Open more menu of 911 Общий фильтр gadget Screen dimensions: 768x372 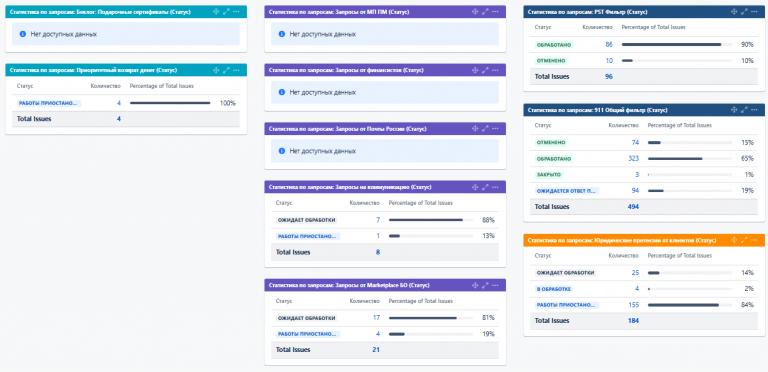click(755, 110)
